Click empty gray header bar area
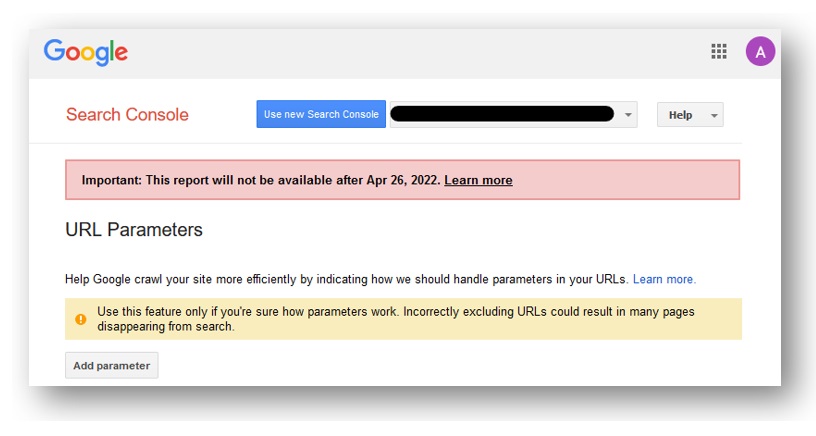 pyautogui.click(x=416, y=52)
